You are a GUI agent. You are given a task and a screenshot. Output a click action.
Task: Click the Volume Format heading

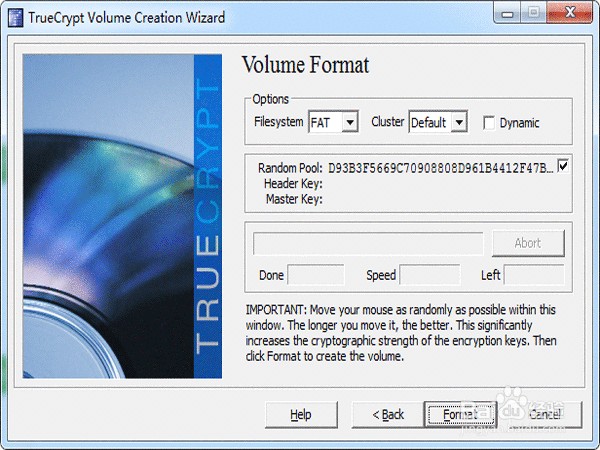point(305,65)
